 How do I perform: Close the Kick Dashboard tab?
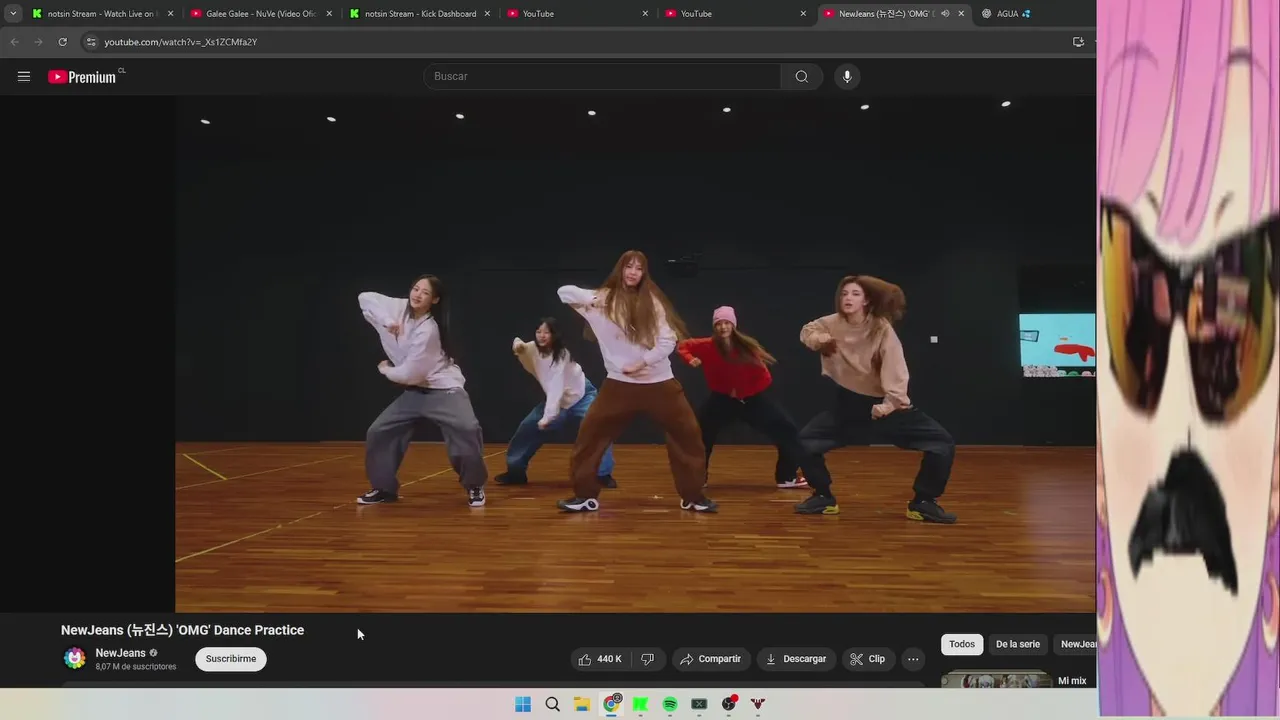(x=487, y=14)
